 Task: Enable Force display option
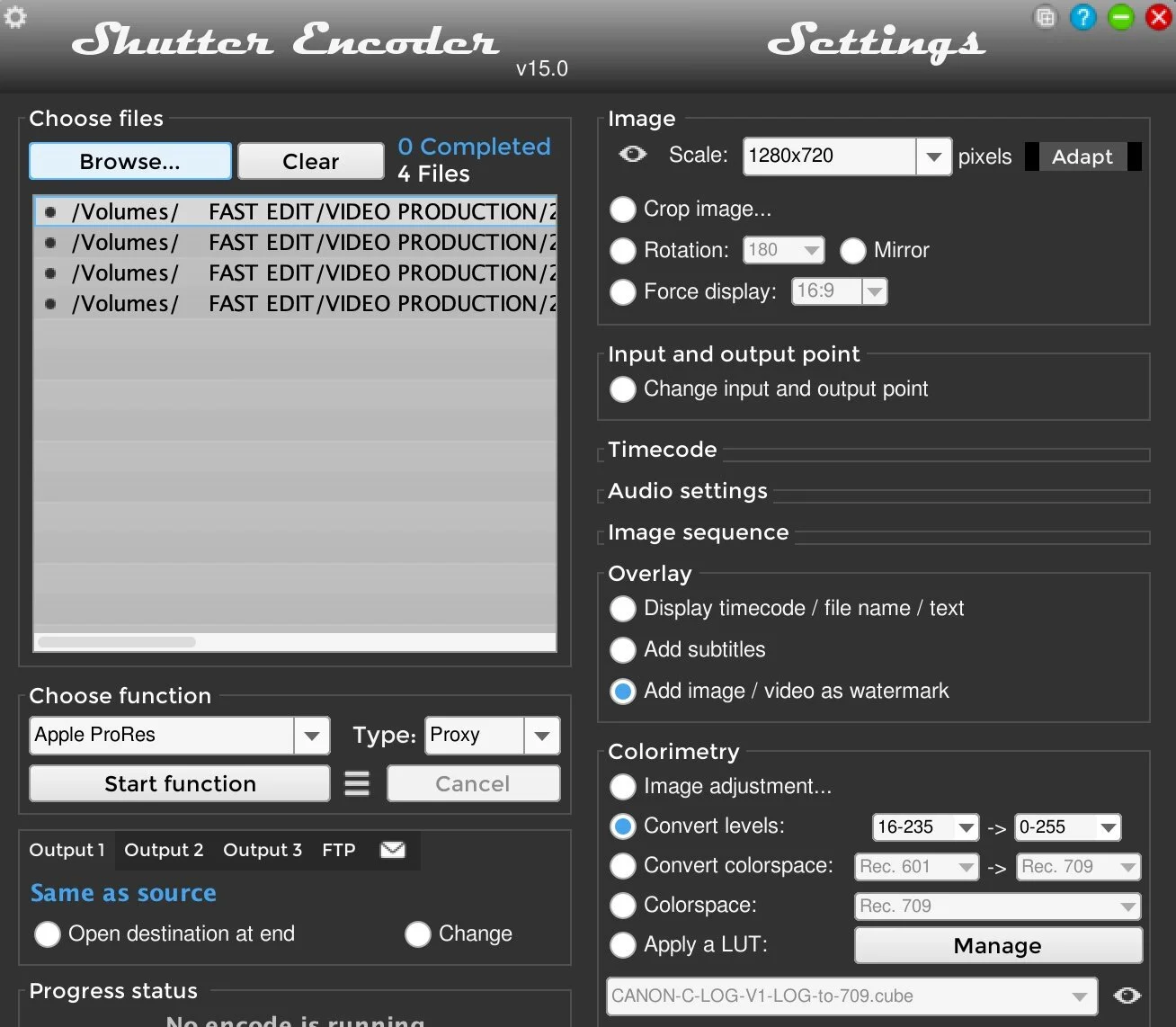[x=623, y=292]
